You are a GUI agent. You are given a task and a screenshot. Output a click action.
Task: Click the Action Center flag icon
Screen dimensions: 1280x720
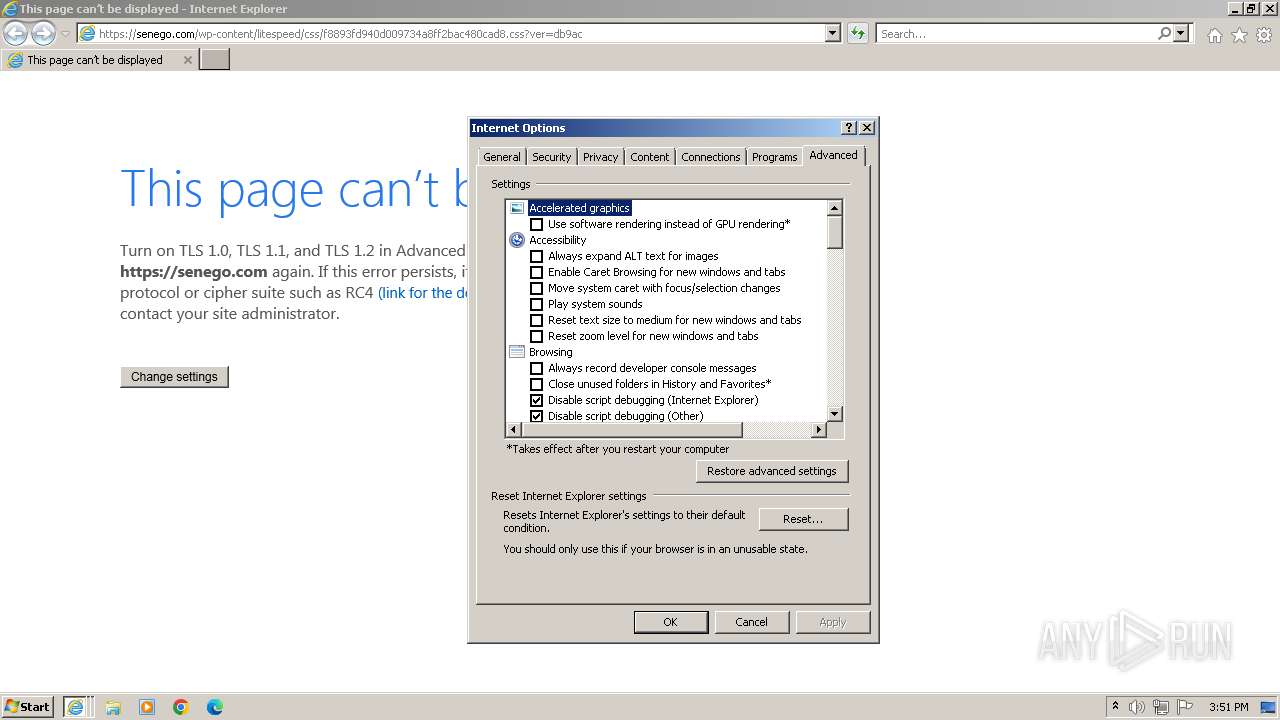[x=1185, y=707]
